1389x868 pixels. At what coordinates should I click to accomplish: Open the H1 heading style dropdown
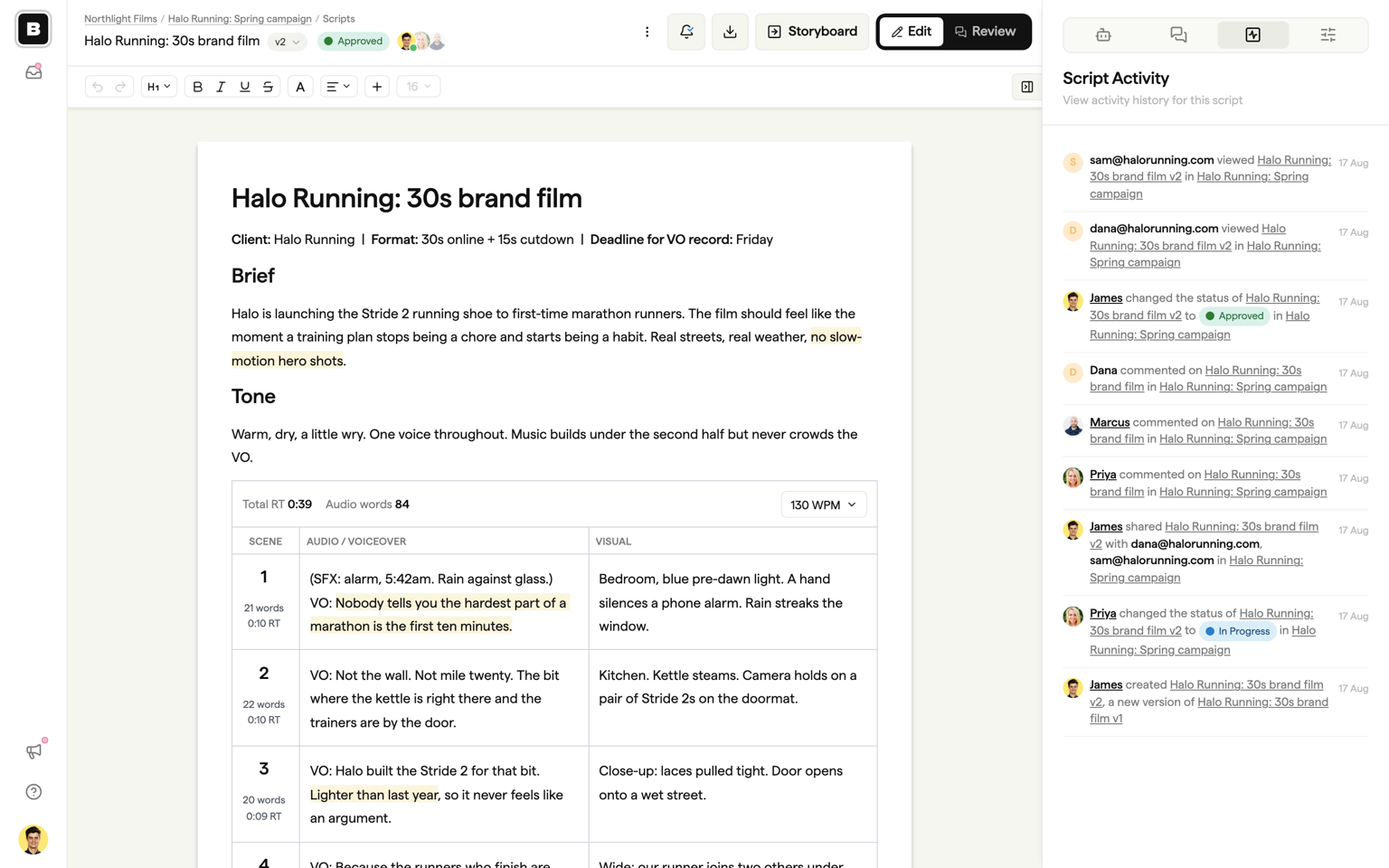(x=158, y=87)
